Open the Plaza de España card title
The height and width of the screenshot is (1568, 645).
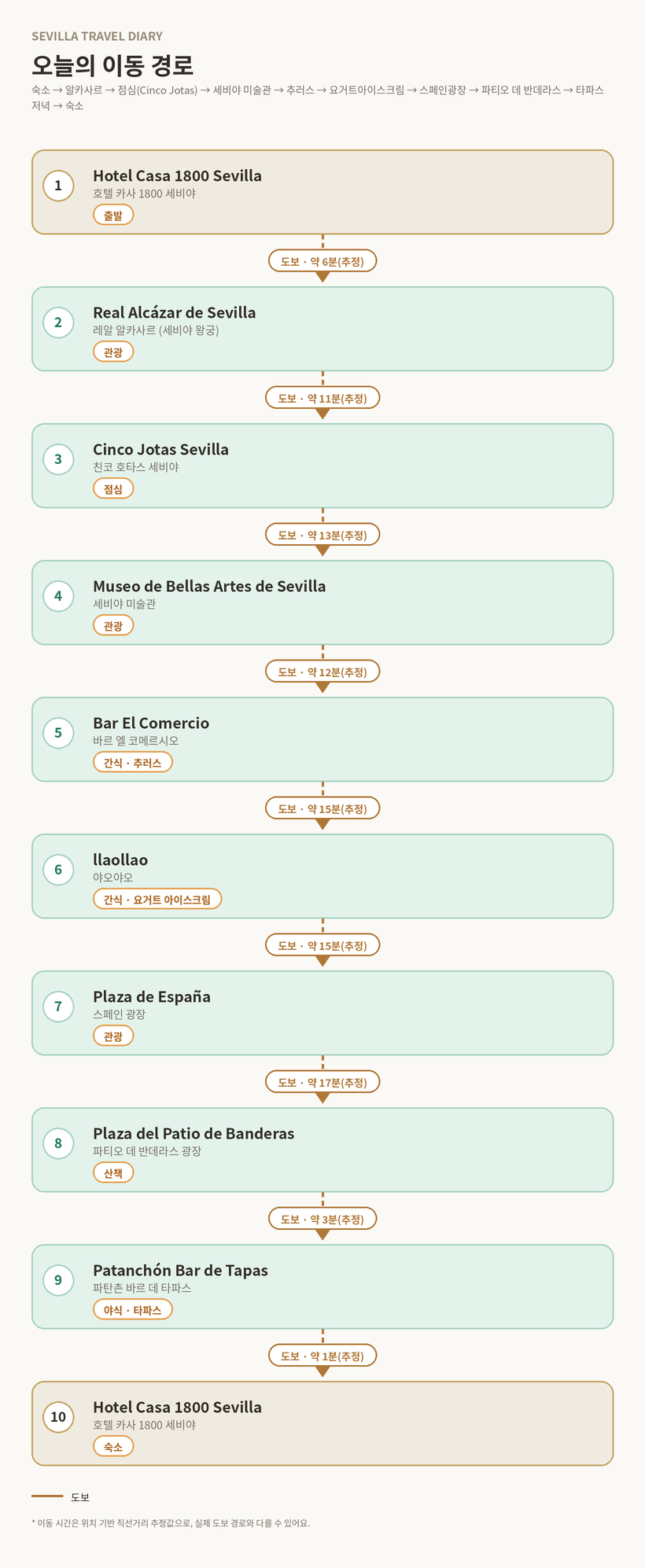[x=152, y=996]
